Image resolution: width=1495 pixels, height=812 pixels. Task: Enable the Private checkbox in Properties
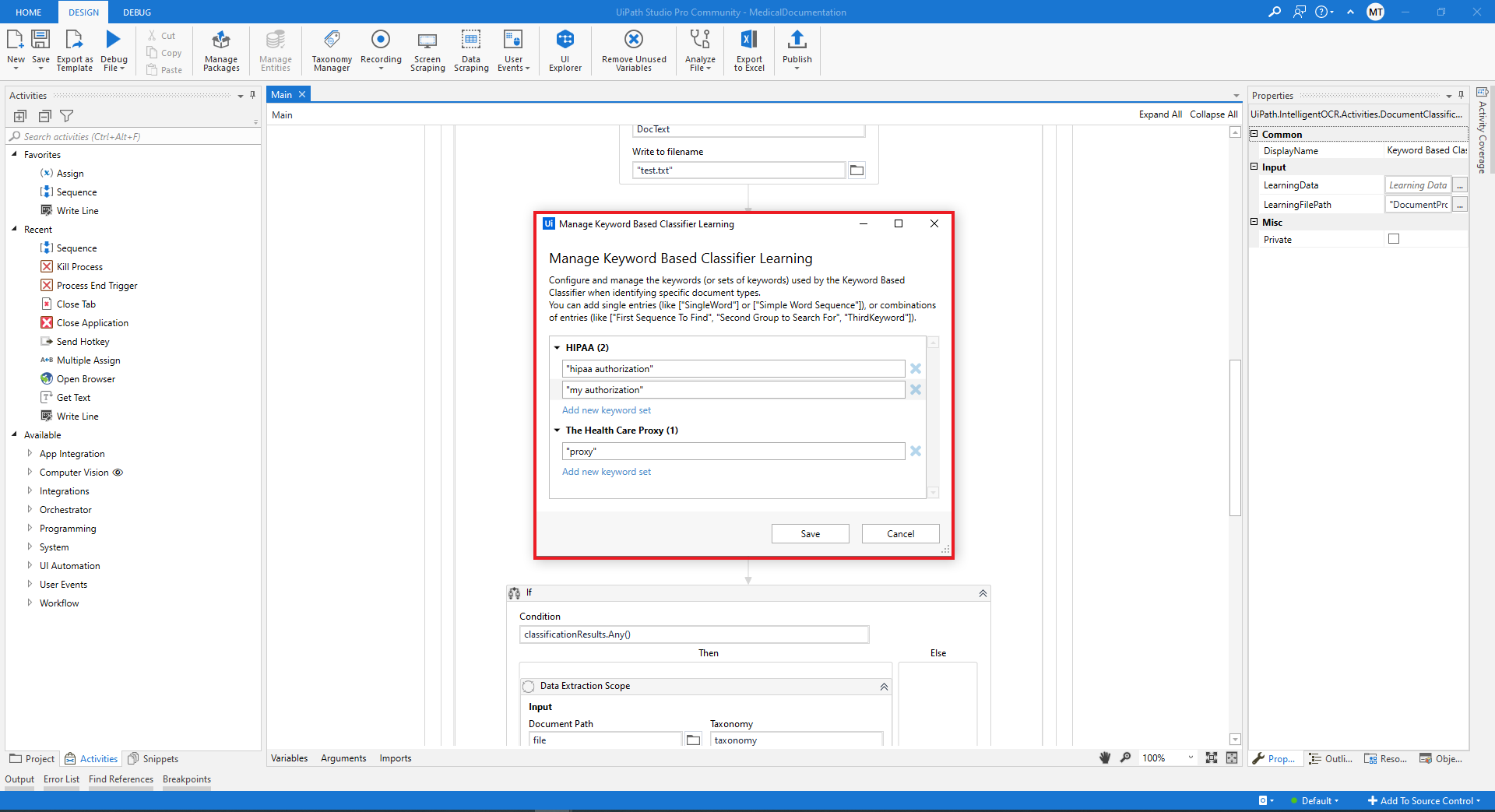pos(1394,239)
